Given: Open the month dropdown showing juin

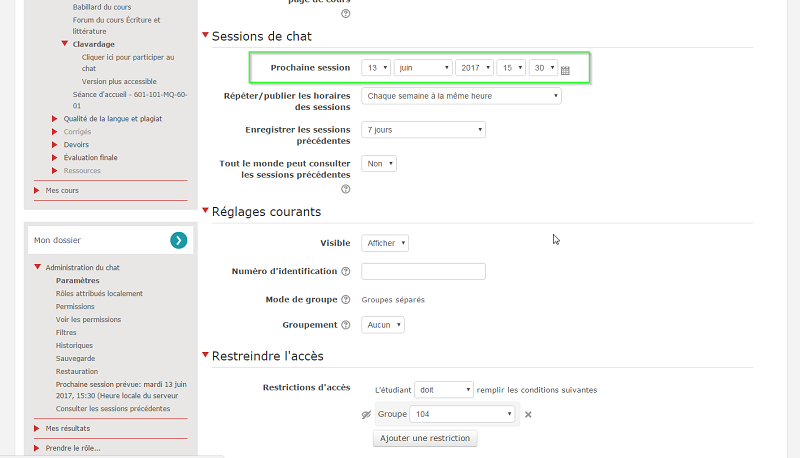Looking at the screenshot, I should point(422,68).
